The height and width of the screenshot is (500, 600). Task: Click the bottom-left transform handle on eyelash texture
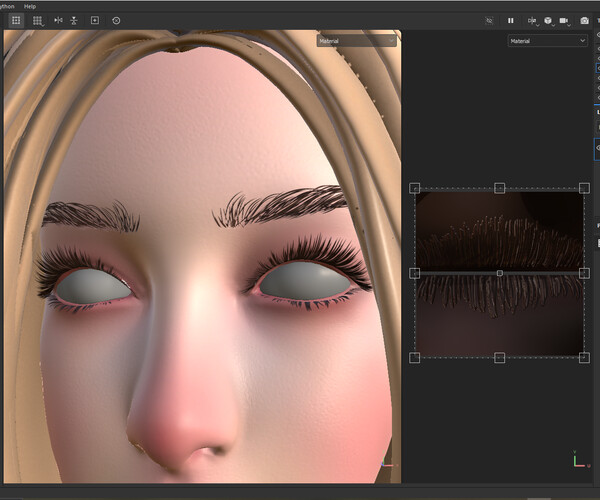(x=415, y=358)
